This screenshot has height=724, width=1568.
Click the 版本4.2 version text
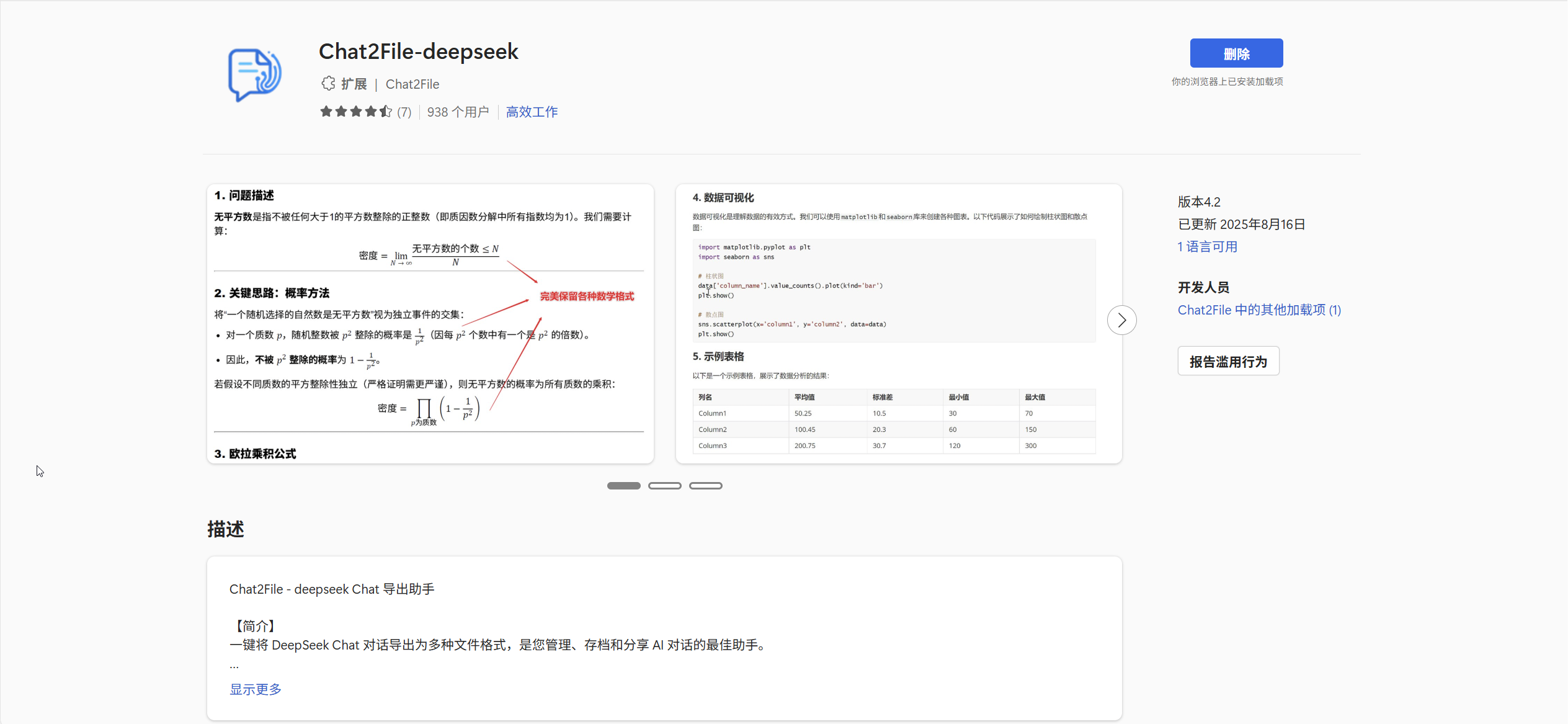pyautogui.click(x=1199, y=202)
